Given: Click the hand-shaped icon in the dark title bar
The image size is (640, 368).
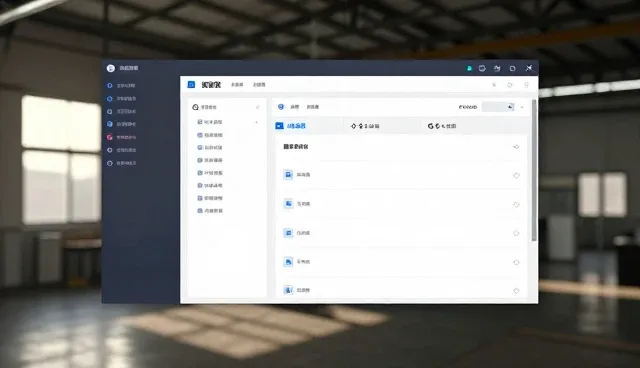Looking at the screenshot, I should click(x=497, y=69).
